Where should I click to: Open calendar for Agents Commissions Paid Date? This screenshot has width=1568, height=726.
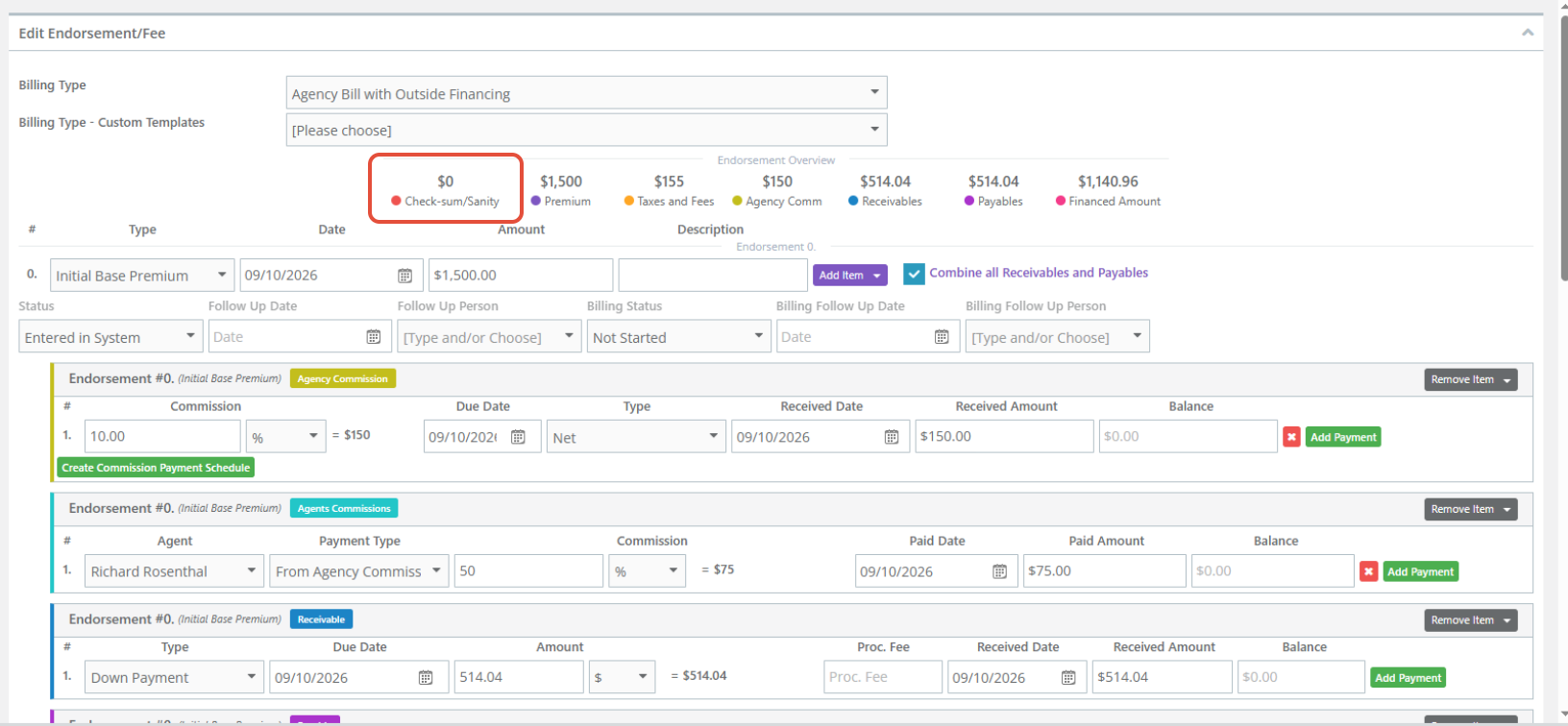pos(999,571)
